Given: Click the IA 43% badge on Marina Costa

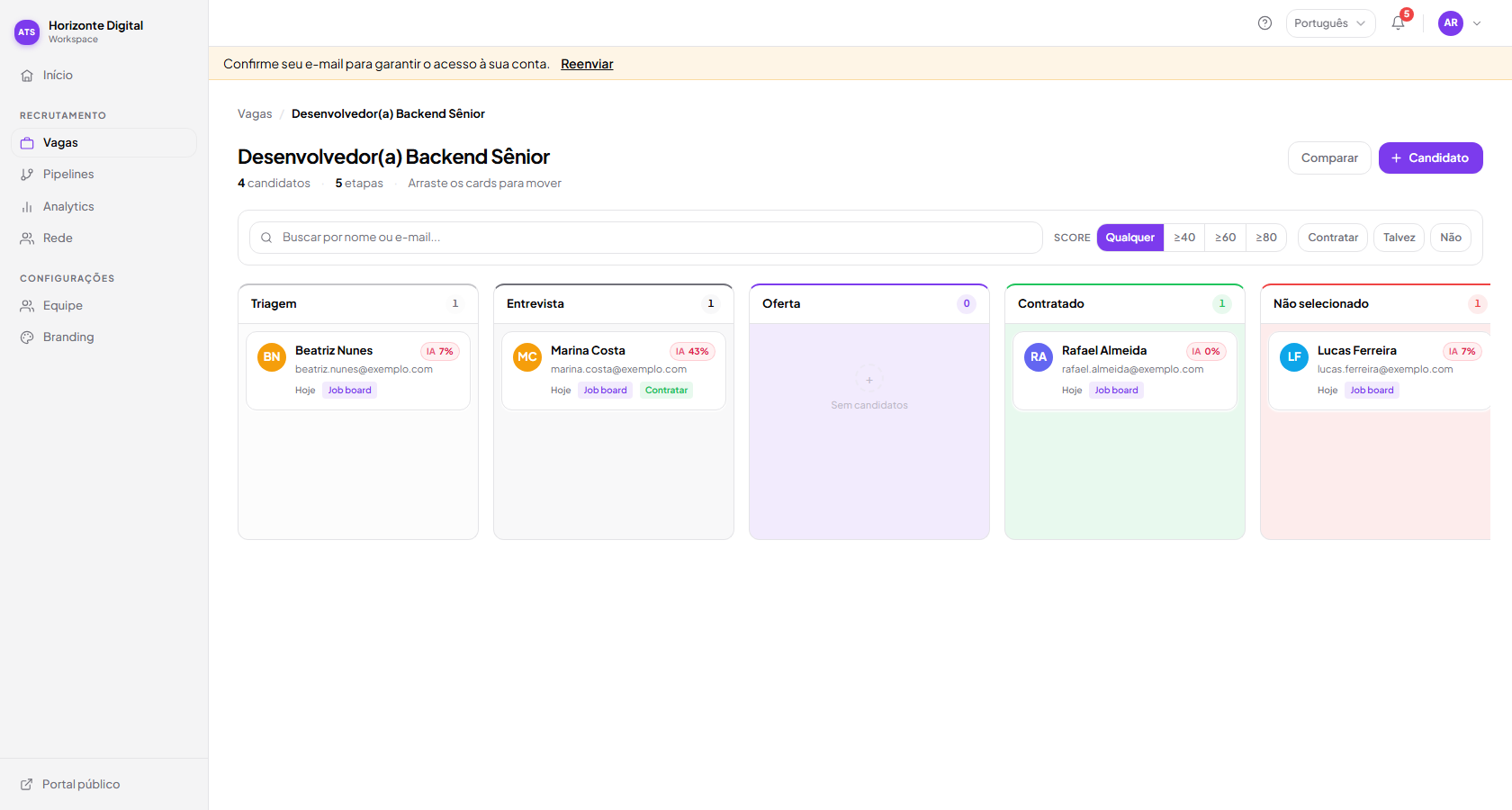Looking at the screenshot, I should [692, 351].
